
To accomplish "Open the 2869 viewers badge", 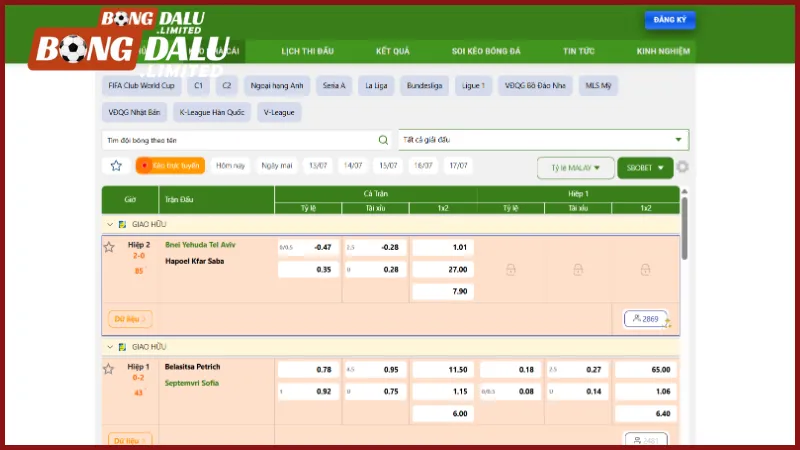I will [645, 319].
